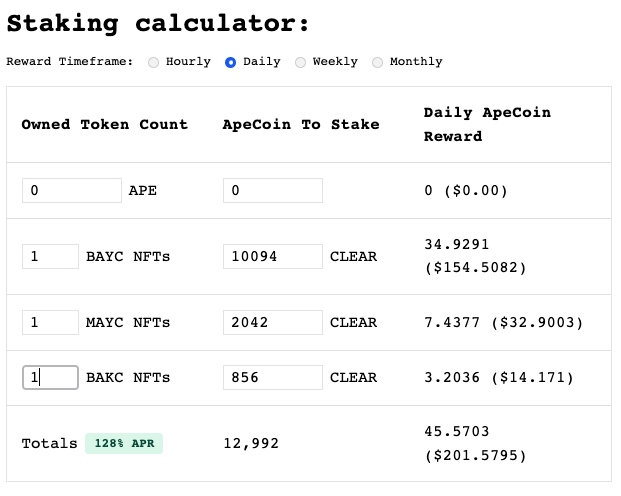Clear the BAYC stake amount
Image resolution: width=621 pixels, height=496 pixels.
point(353,257)
